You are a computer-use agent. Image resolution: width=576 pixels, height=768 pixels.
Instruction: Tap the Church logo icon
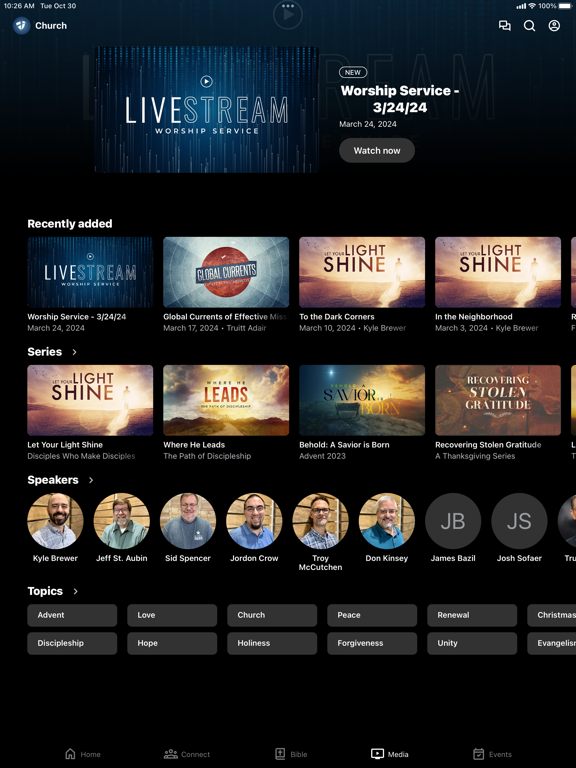(x=22, y=25)
